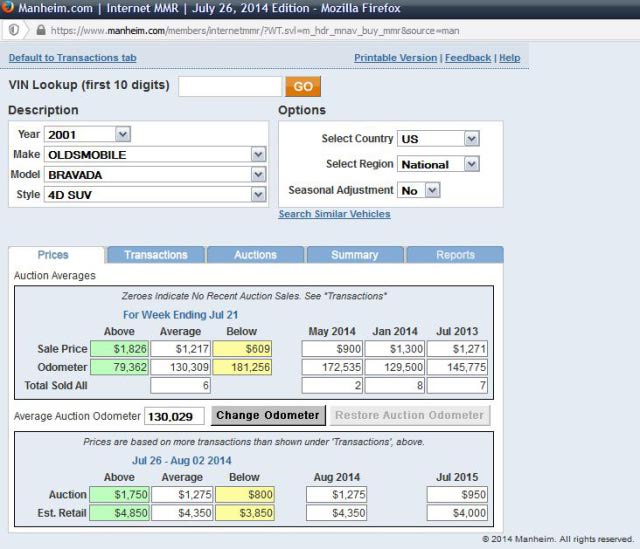
Task: Click the site identity info icon
Action: point(12,31)
